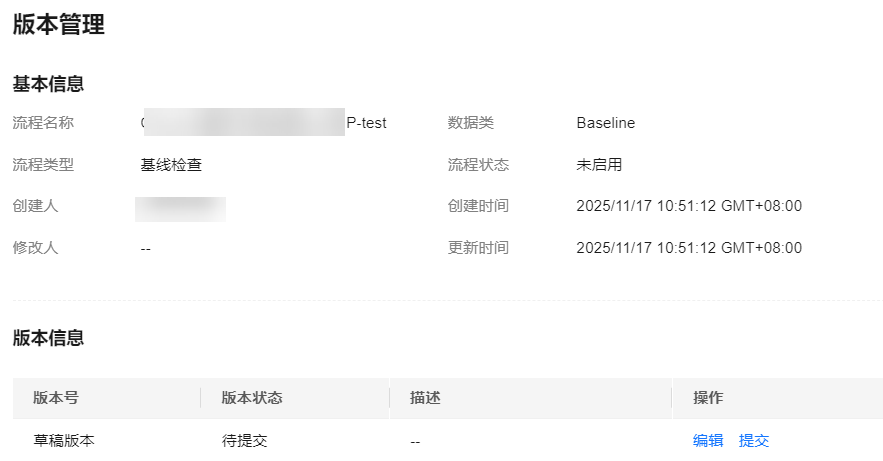Viewport: 883px width, 461px height.
Task: Click the 基本信息 section heading
Action: [48, 84]
